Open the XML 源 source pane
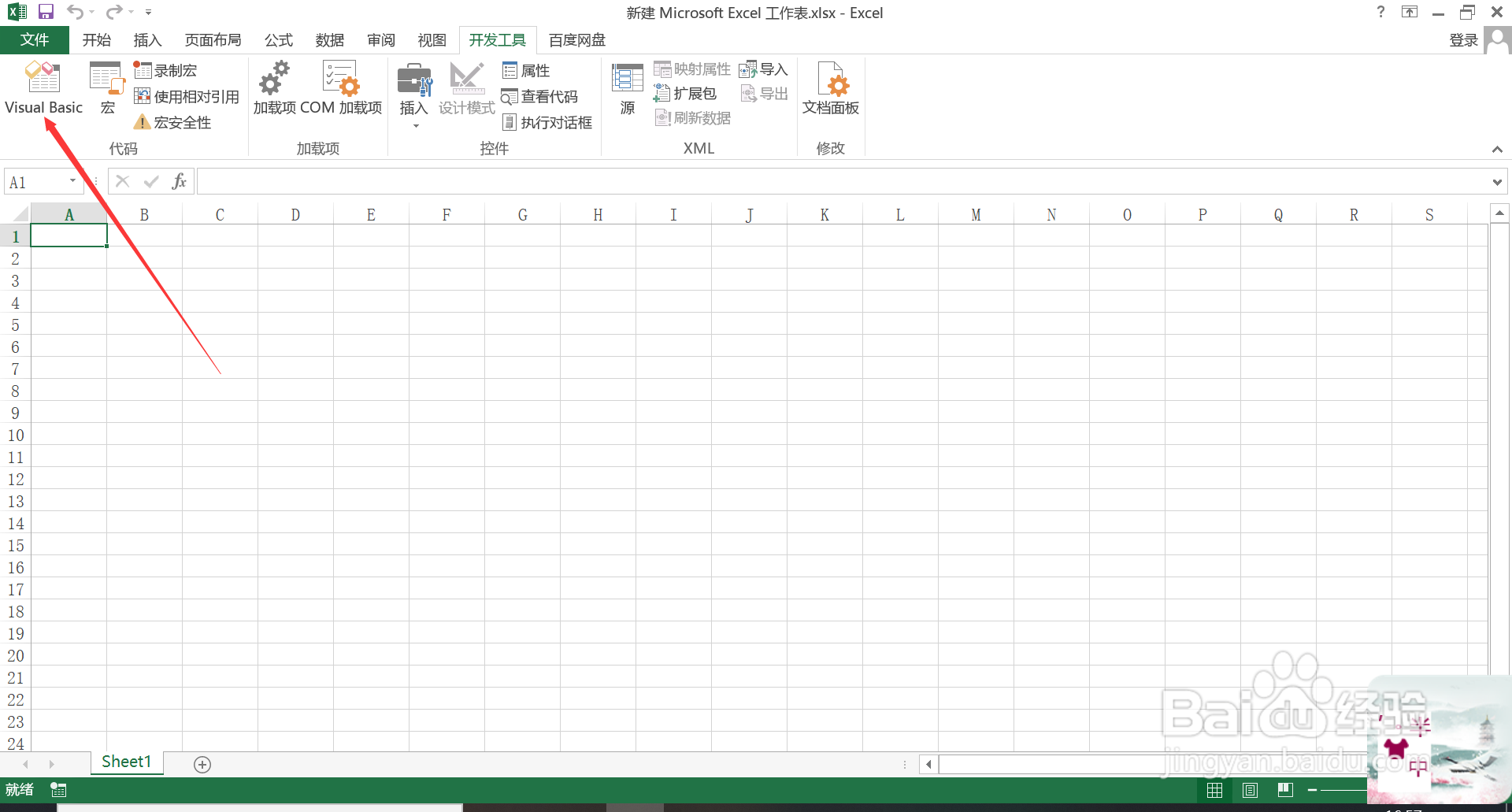Image resolution: width=1512 pixels, height=812 pixels. [628, 89]
